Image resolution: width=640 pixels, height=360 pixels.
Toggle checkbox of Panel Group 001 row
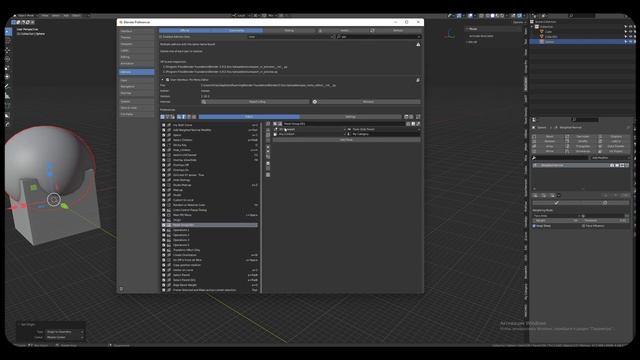[164, 225]
